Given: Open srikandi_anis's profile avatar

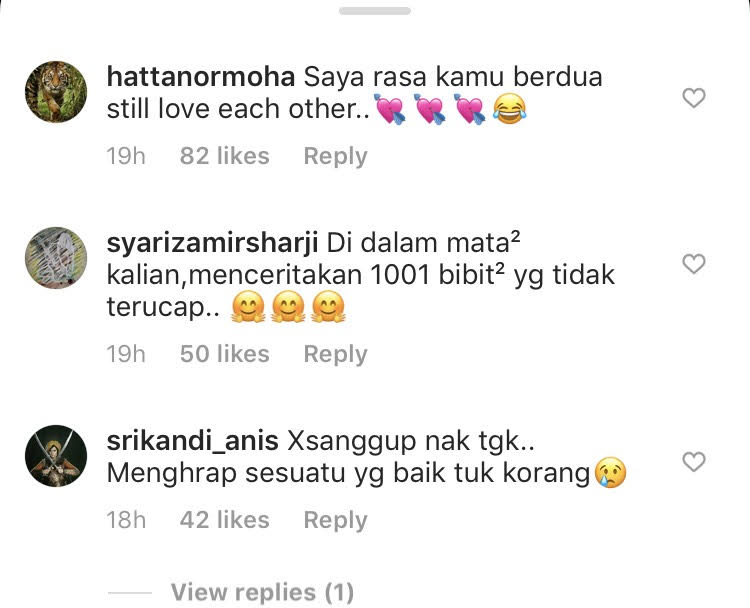Looking at the screenshot, I should click(x=56, y=455).
